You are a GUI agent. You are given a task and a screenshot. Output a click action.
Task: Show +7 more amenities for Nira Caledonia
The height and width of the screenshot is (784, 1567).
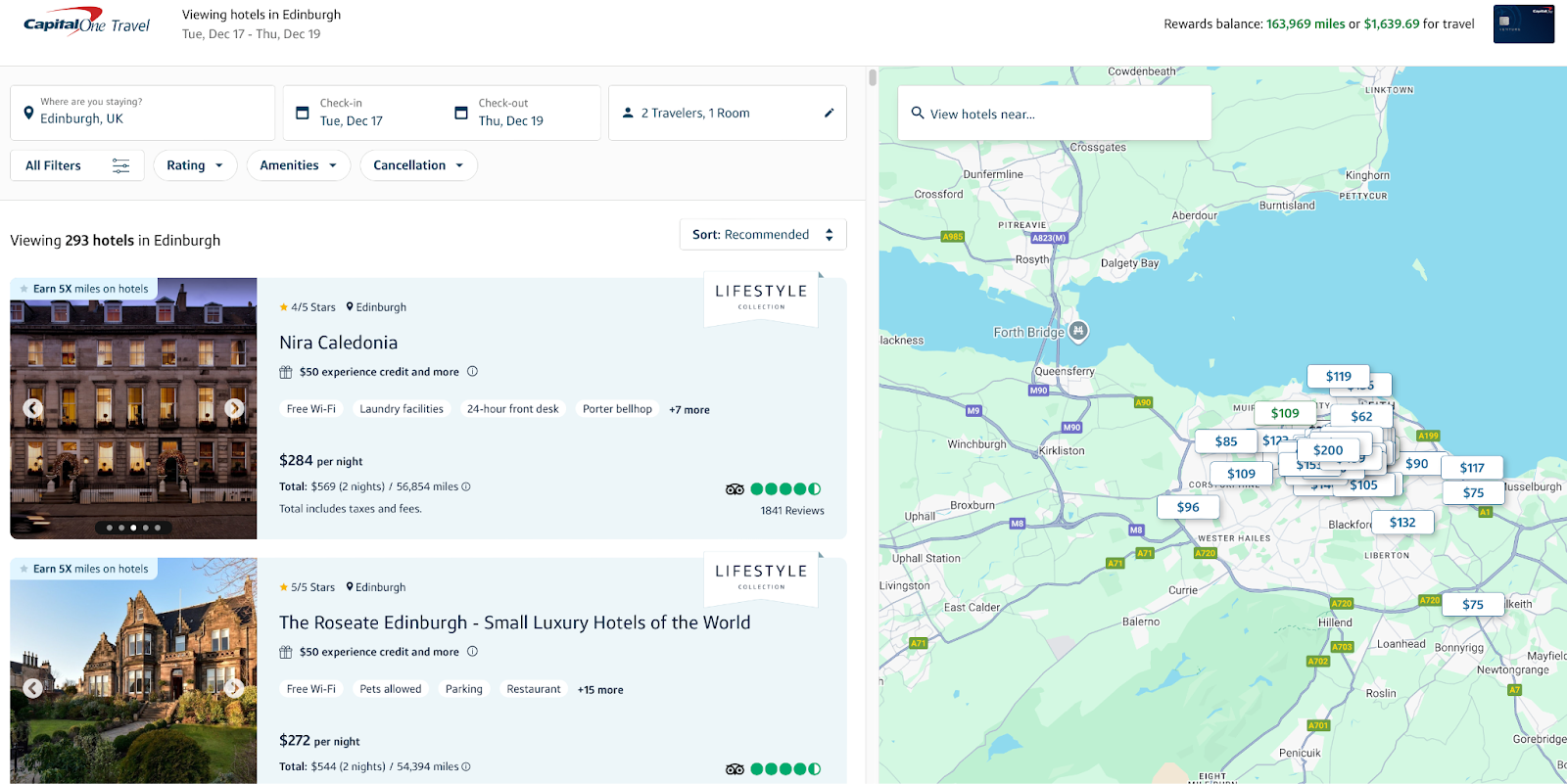689,410
